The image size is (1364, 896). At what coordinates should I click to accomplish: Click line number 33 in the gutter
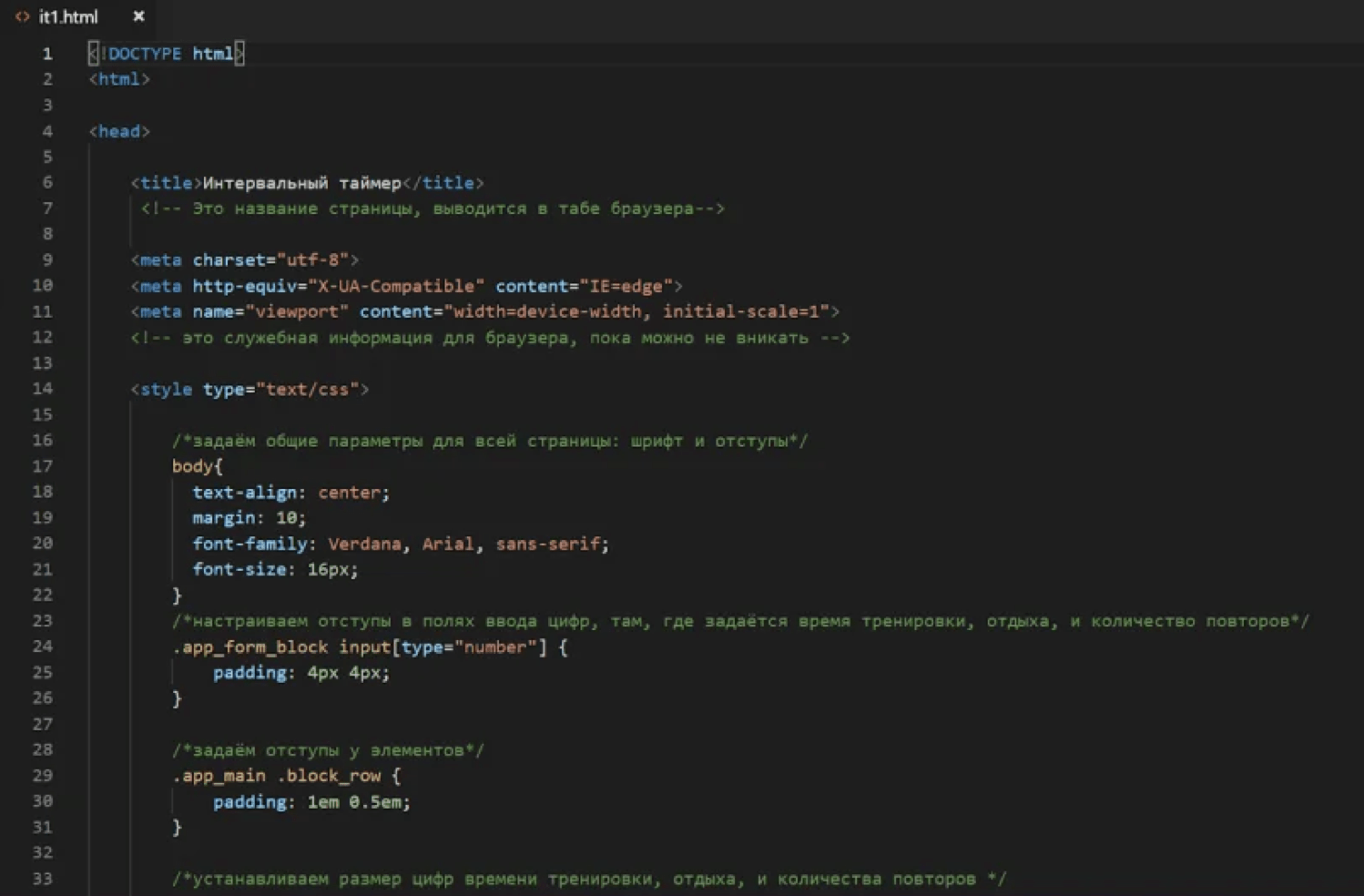coord(43,880)
